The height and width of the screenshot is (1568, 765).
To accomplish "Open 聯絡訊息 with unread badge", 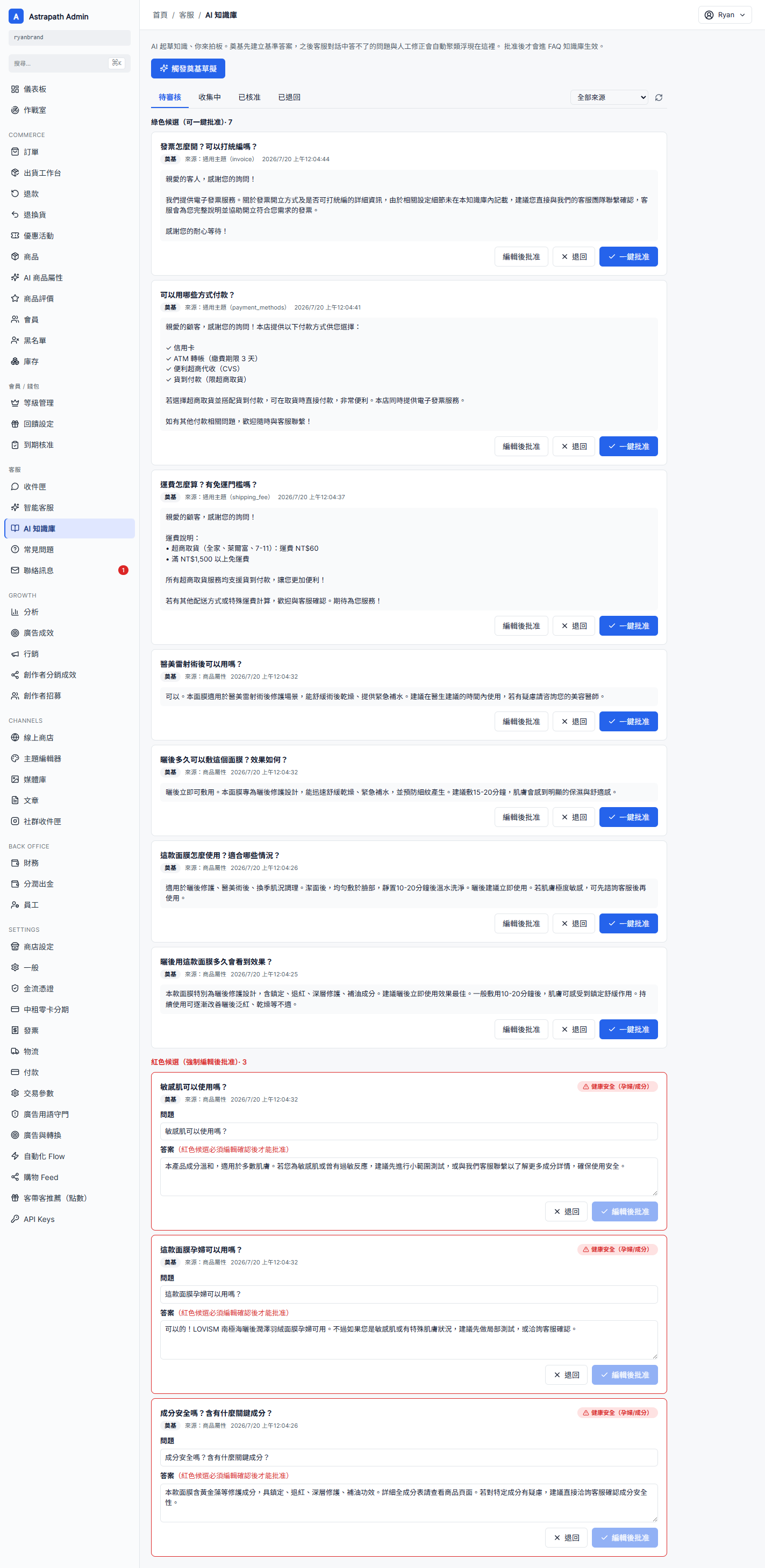I will point(69,570).
